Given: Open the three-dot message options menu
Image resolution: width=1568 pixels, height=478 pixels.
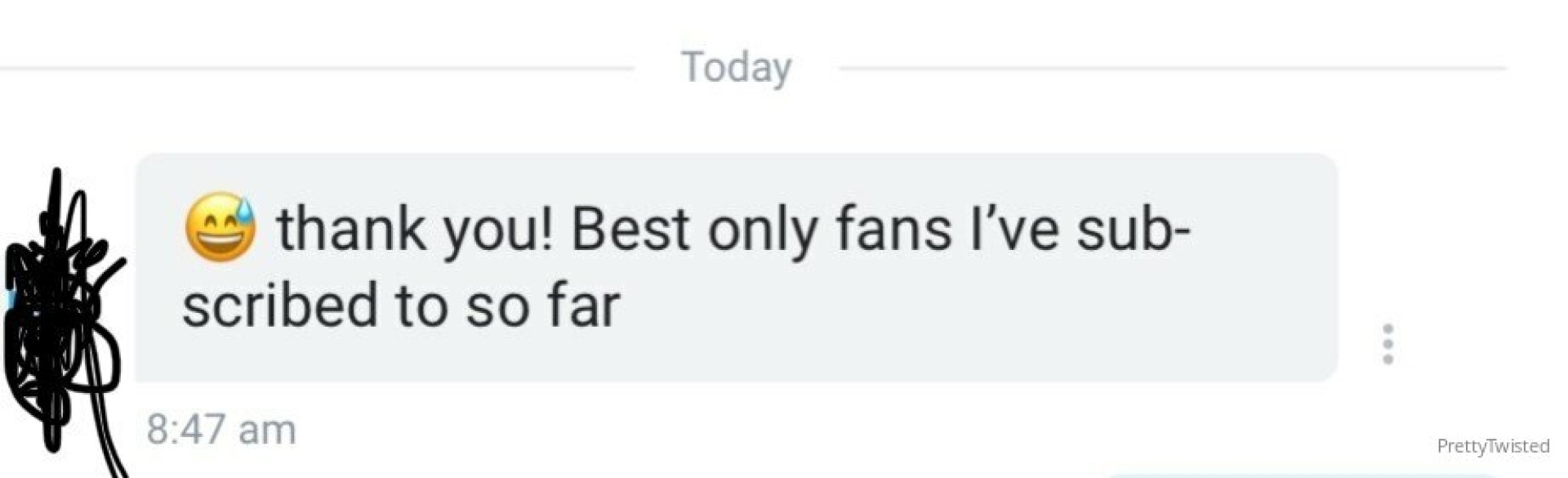Looking at the screenshot, I should (1388, 344).
